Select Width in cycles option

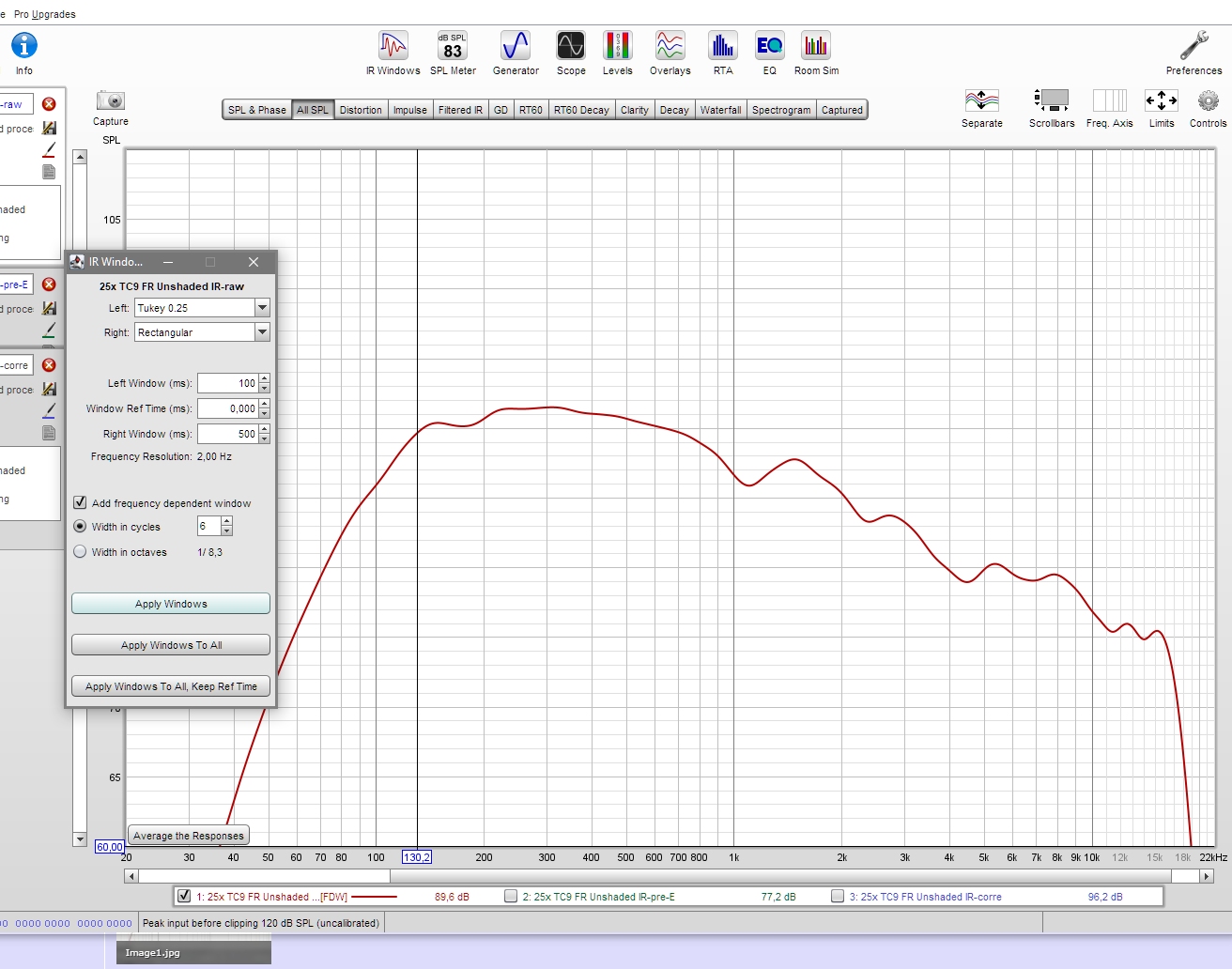(x=80, y=527)
